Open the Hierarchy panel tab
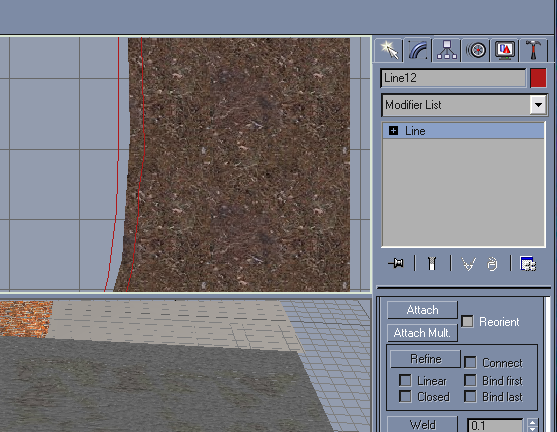Screen dimensions: 557x432 click(447, 50)
